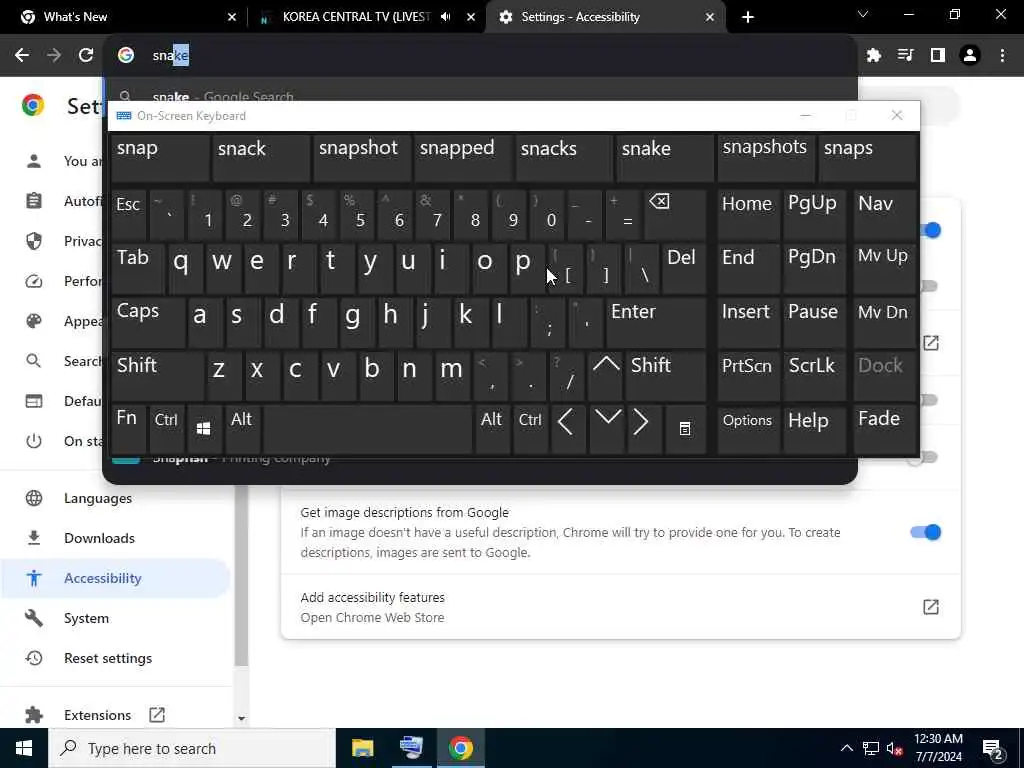Image resolution: width=1024 pixels, height=768 pixels.
Task: Pick the 'snapshots' word suggestion
Action: [x=766, y=157]
